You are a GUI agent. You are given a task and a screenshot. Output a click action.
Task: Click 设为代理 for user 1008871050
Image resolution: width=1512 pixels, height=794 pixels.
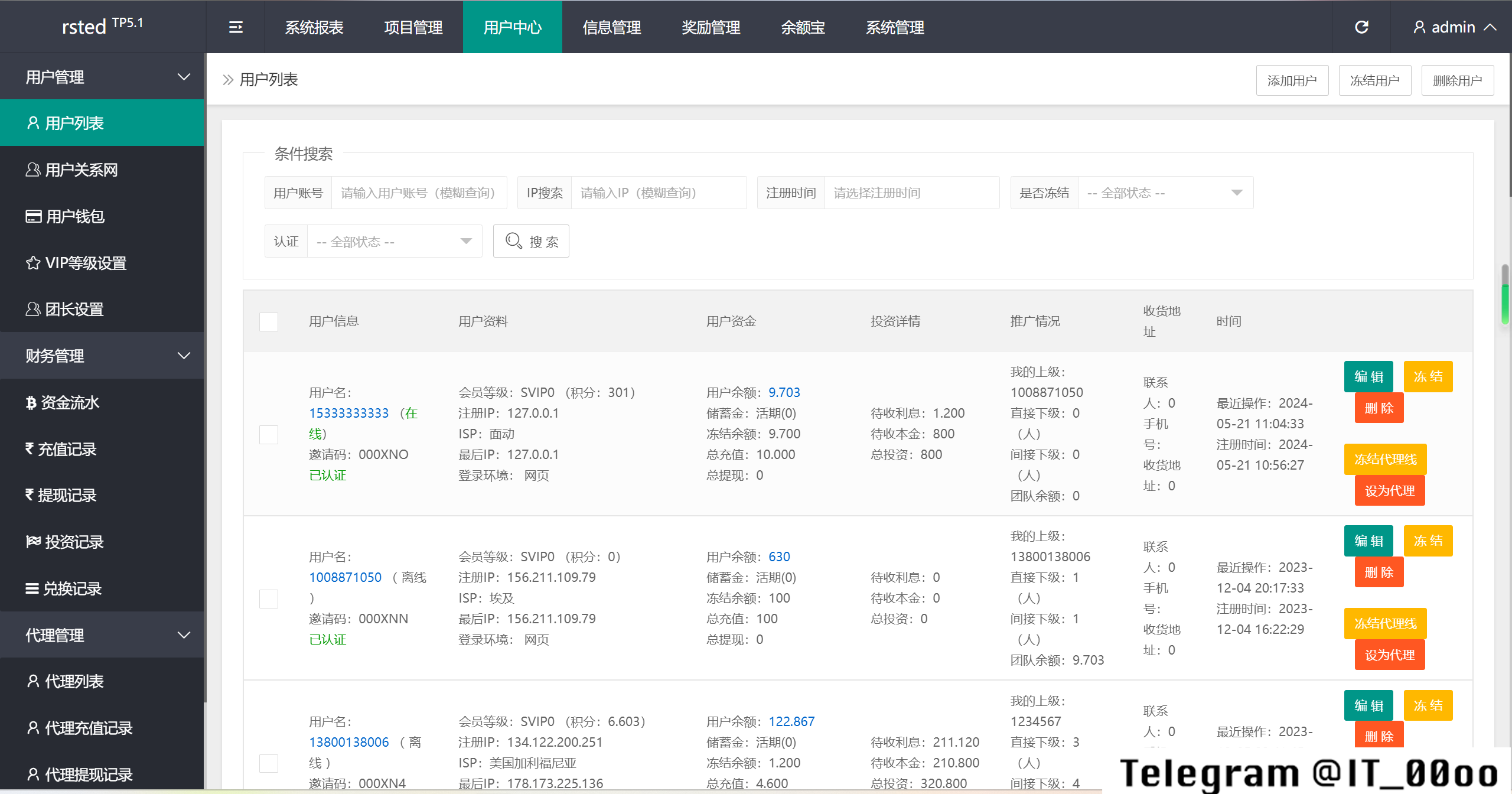(x=1390, y=655)
